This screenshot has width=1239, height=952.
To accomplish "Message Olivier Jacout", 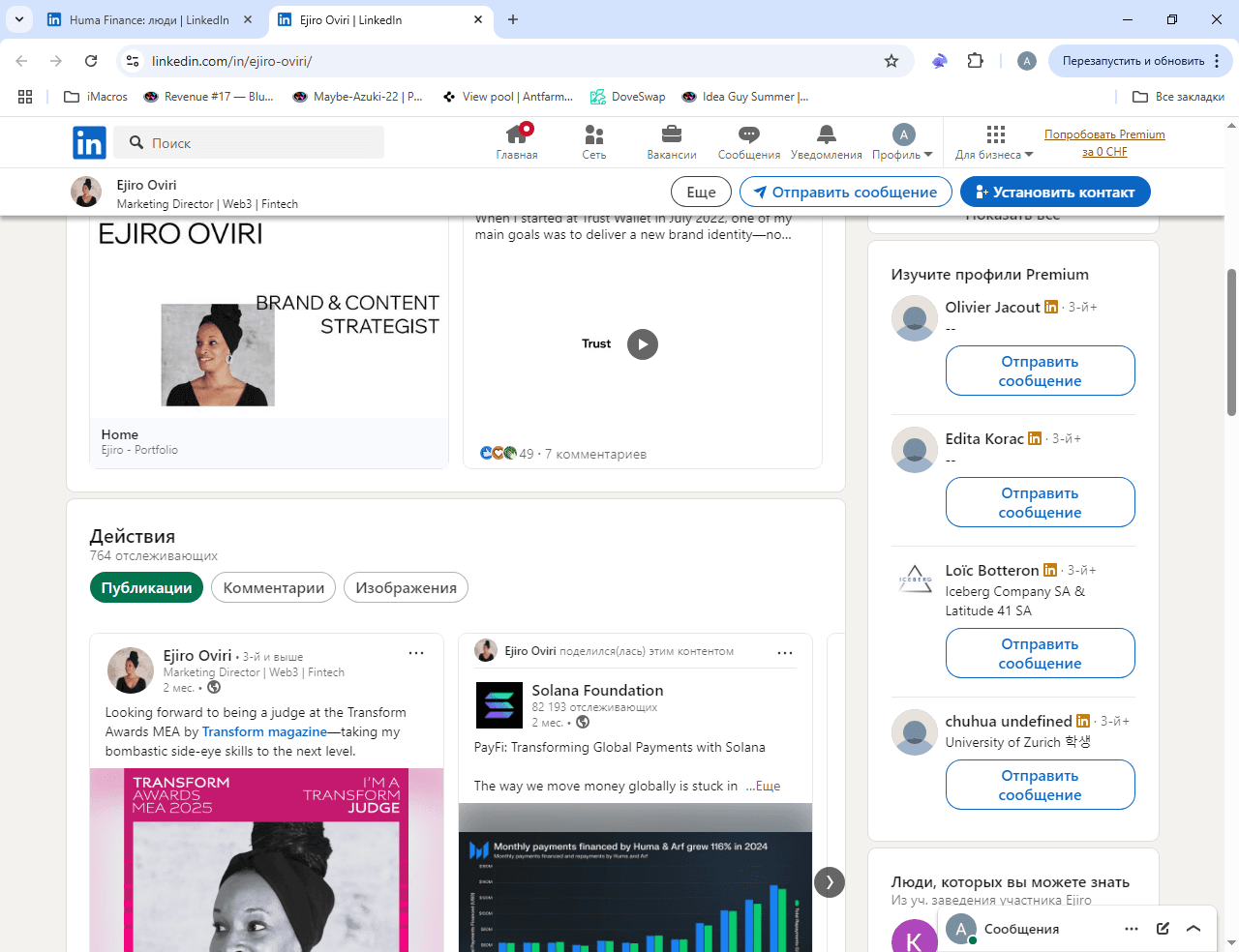I will (1041, 371).
